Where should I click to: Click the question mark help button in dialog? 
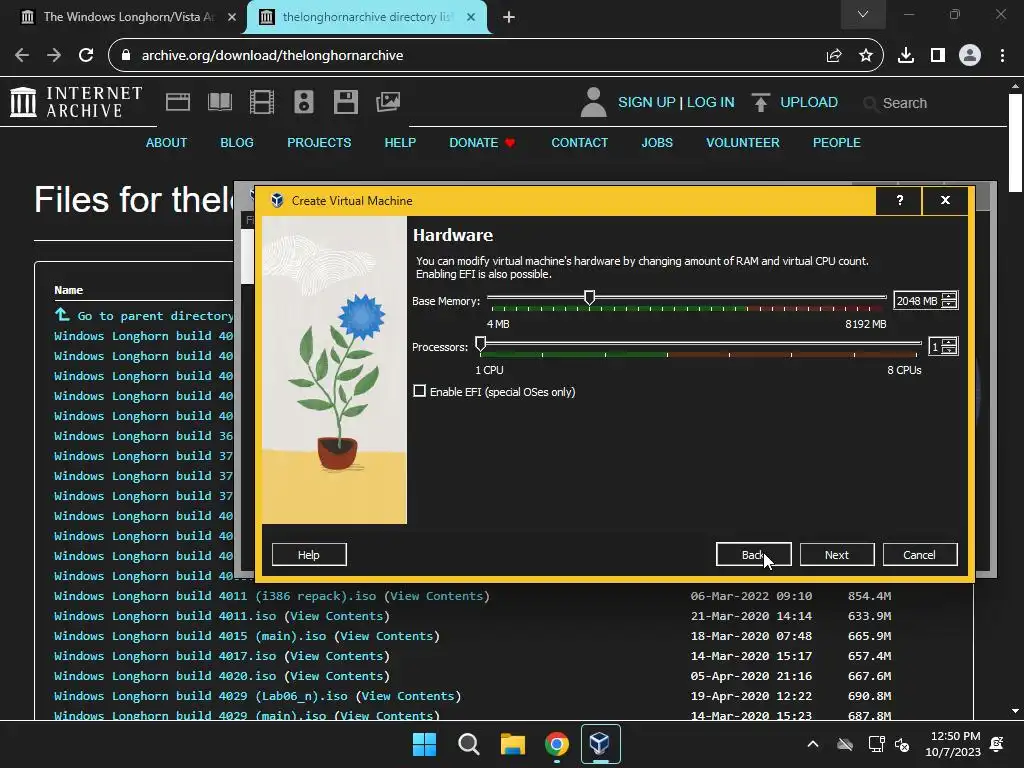[899, 200]
